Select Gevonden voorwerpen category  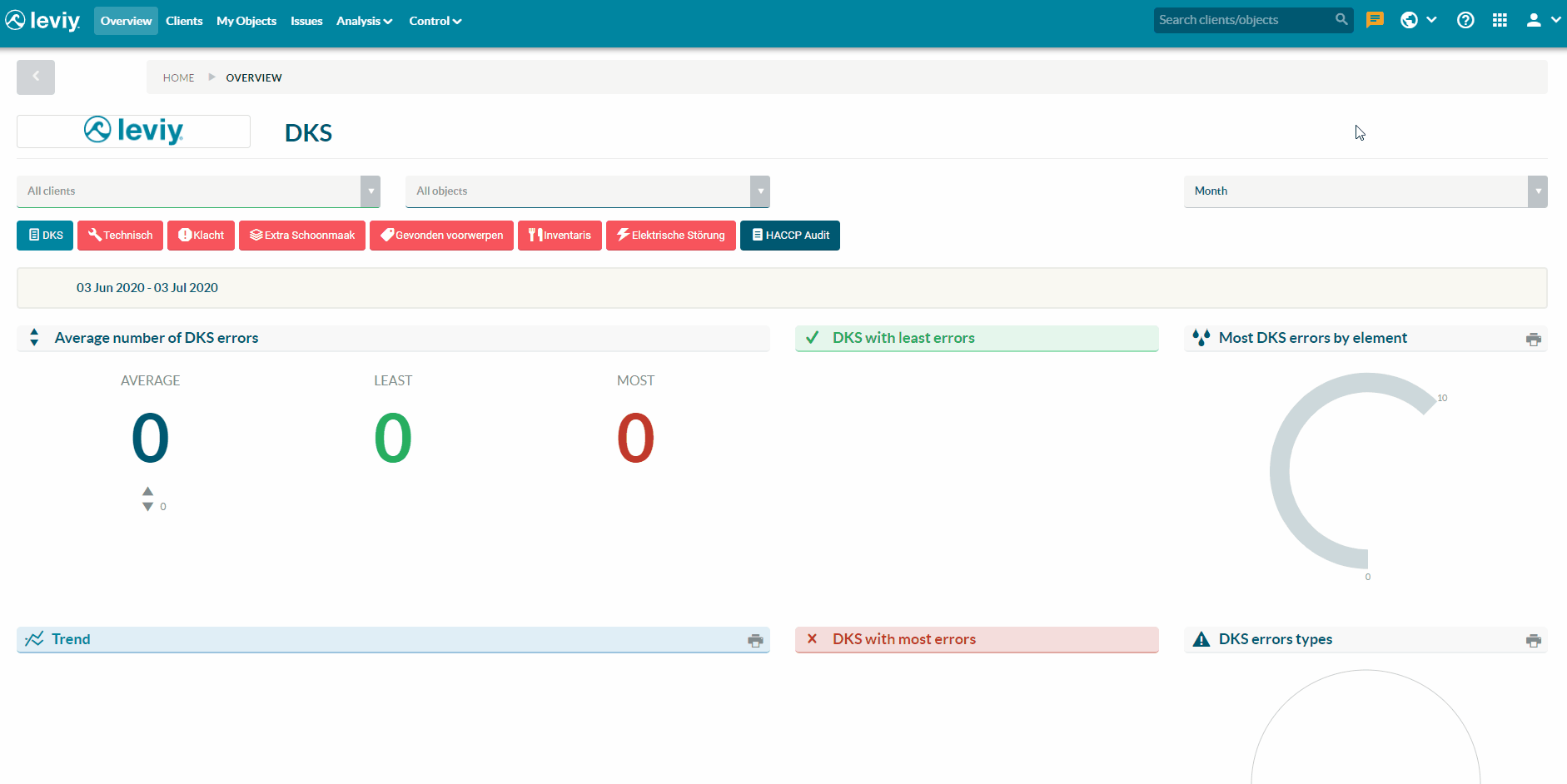coord(441,236)
